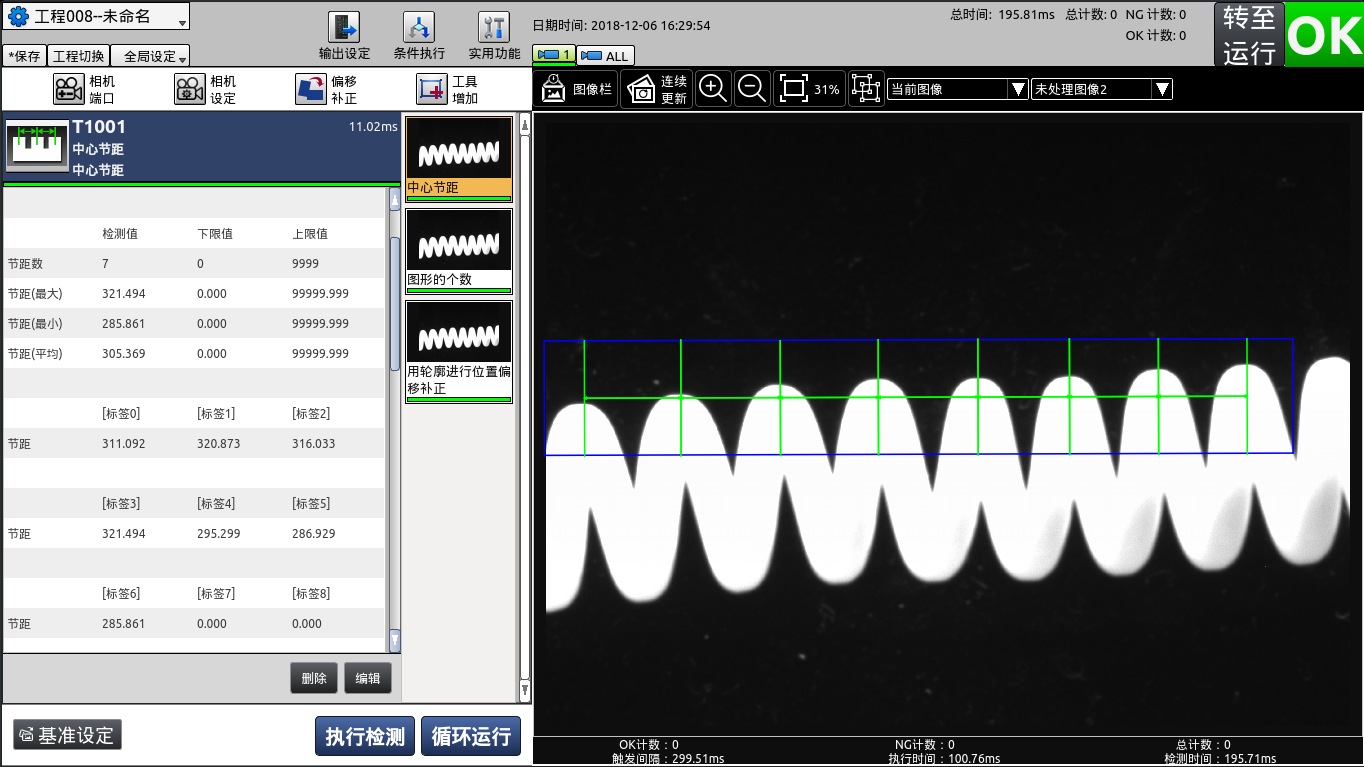Click the 删除 delete button
Screen dimensions: 1364x767
point(314,678)
